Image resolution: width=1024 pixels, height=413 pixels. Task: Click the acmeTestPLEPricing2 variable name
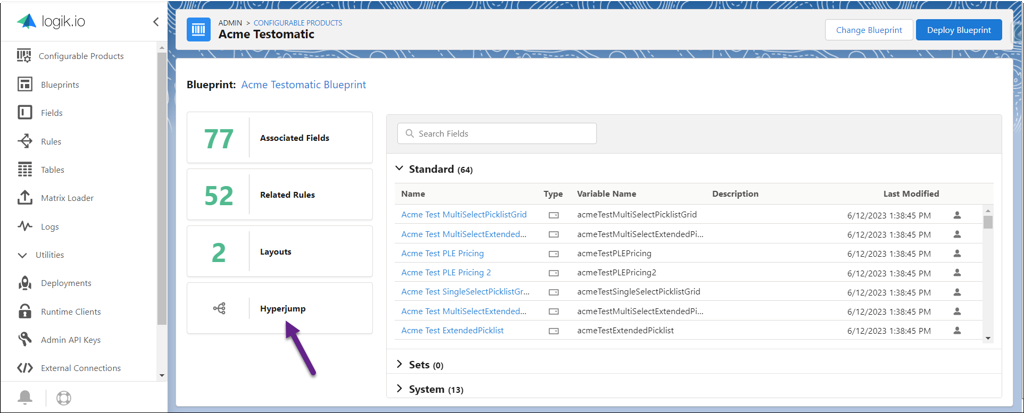click(616, 273)
